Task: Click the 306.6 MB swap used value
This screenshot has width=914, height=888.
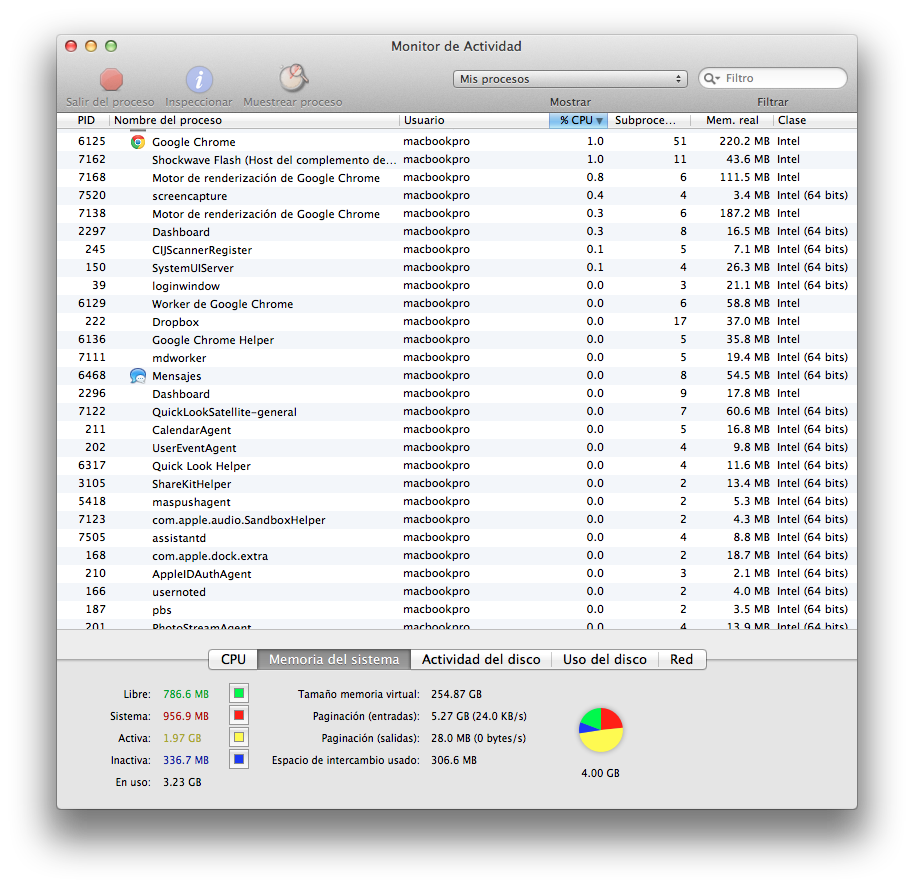Action: pos(454,760)
